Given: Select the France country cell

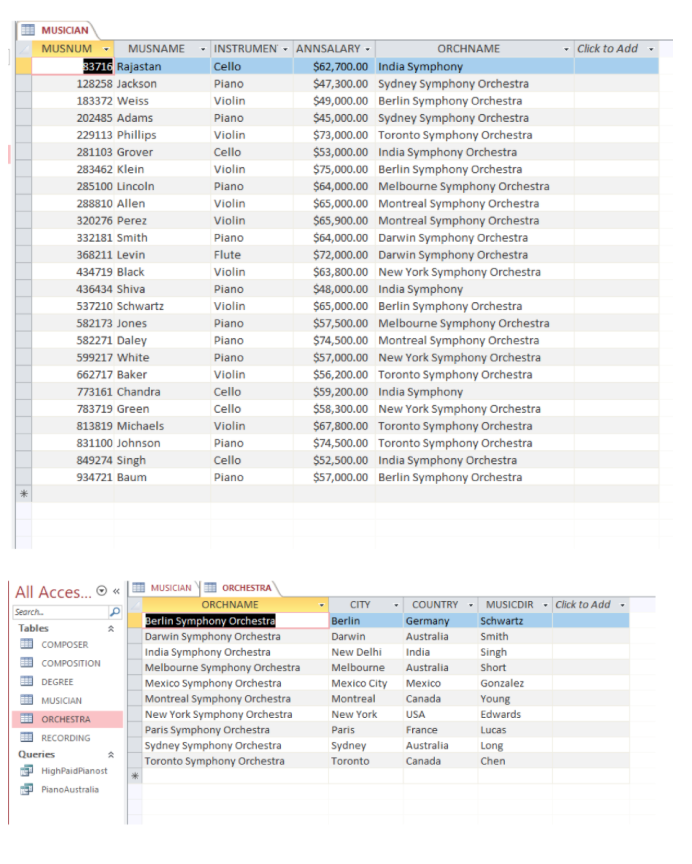Looking at the screenshot, I should coord(440,730).
